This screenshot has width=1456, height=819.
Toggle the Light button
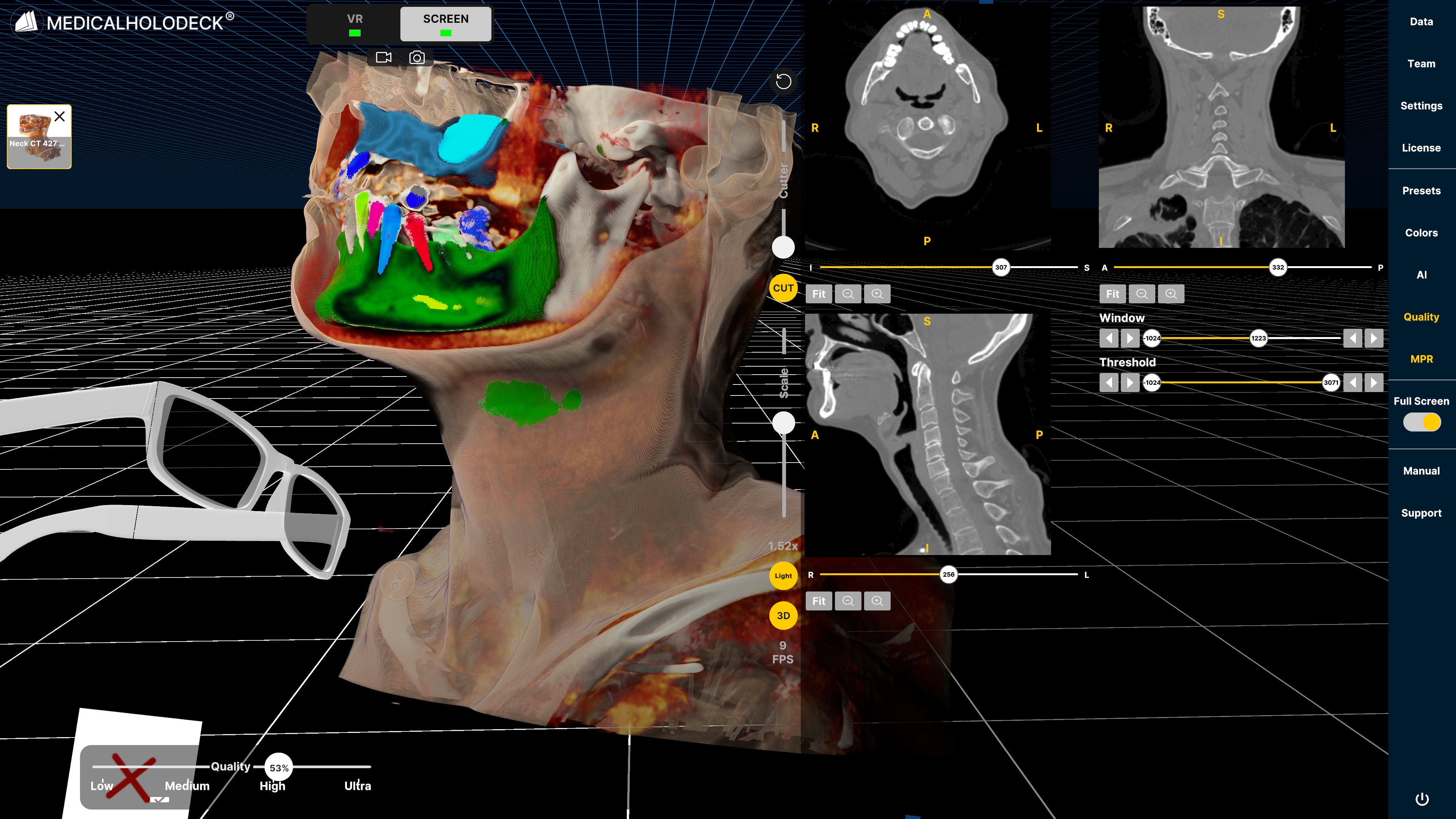(x=783, y=576)
